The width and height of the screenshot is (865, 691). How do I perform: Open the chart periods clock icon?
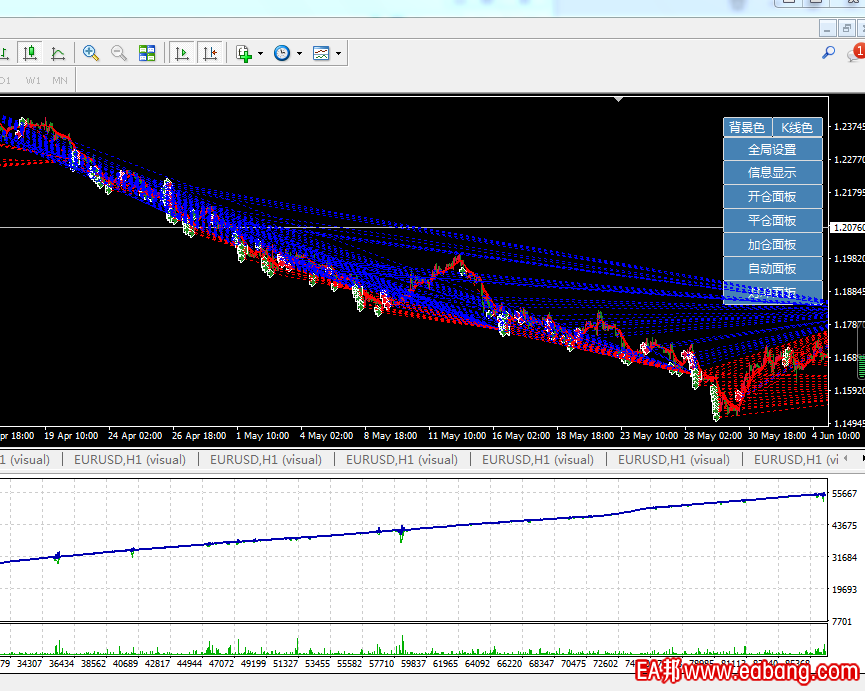pyautogui.click(x=282, y=53)
